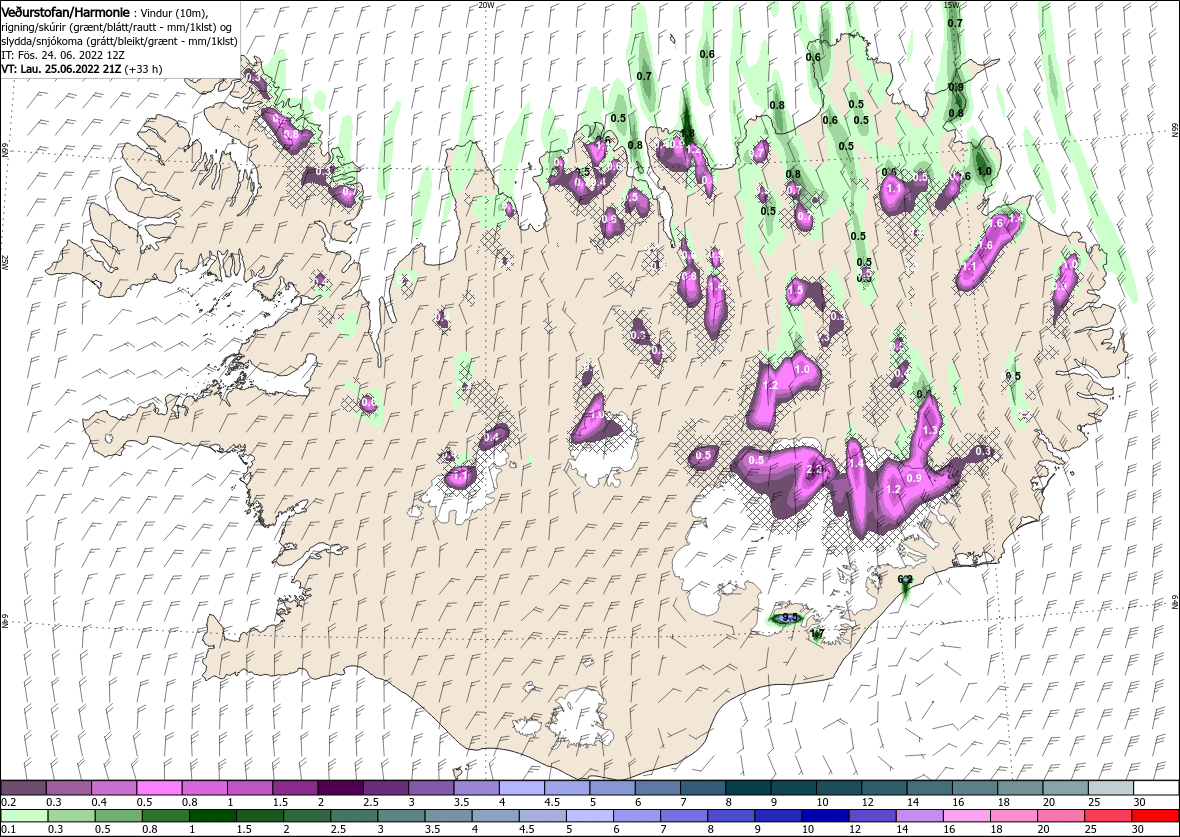This screenshot has height=837, width=1180.
Task: Click the 4.5 swatch in the lower rain legend row
Action: coord(543,816)
